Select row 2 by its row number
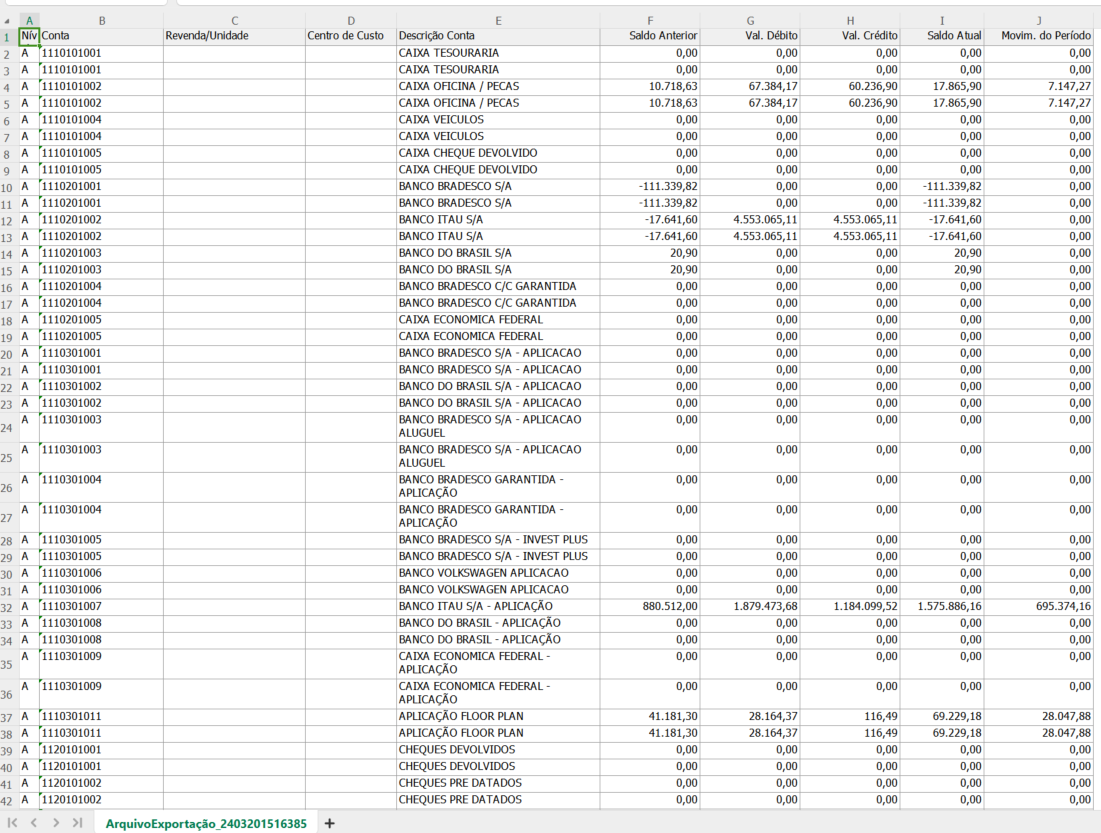Image resolution: width=1101 pixels, height=833 pixels. (7, 53)
